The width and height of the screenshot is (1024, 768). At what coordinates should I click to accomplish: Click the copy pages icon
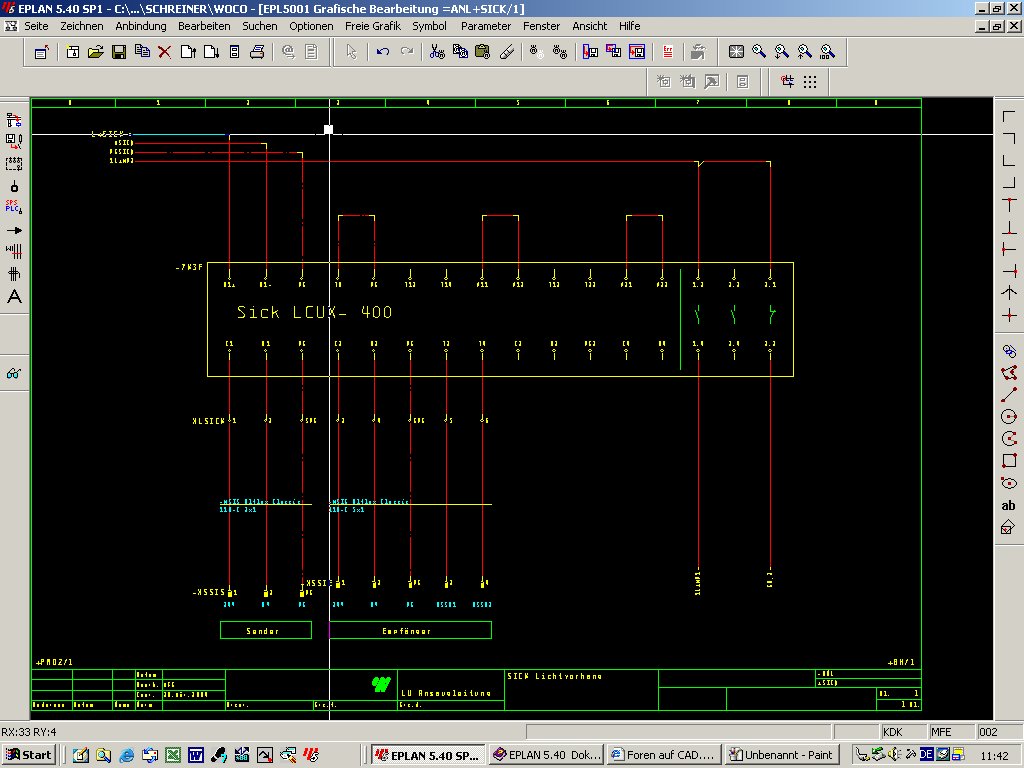point(142,52)
